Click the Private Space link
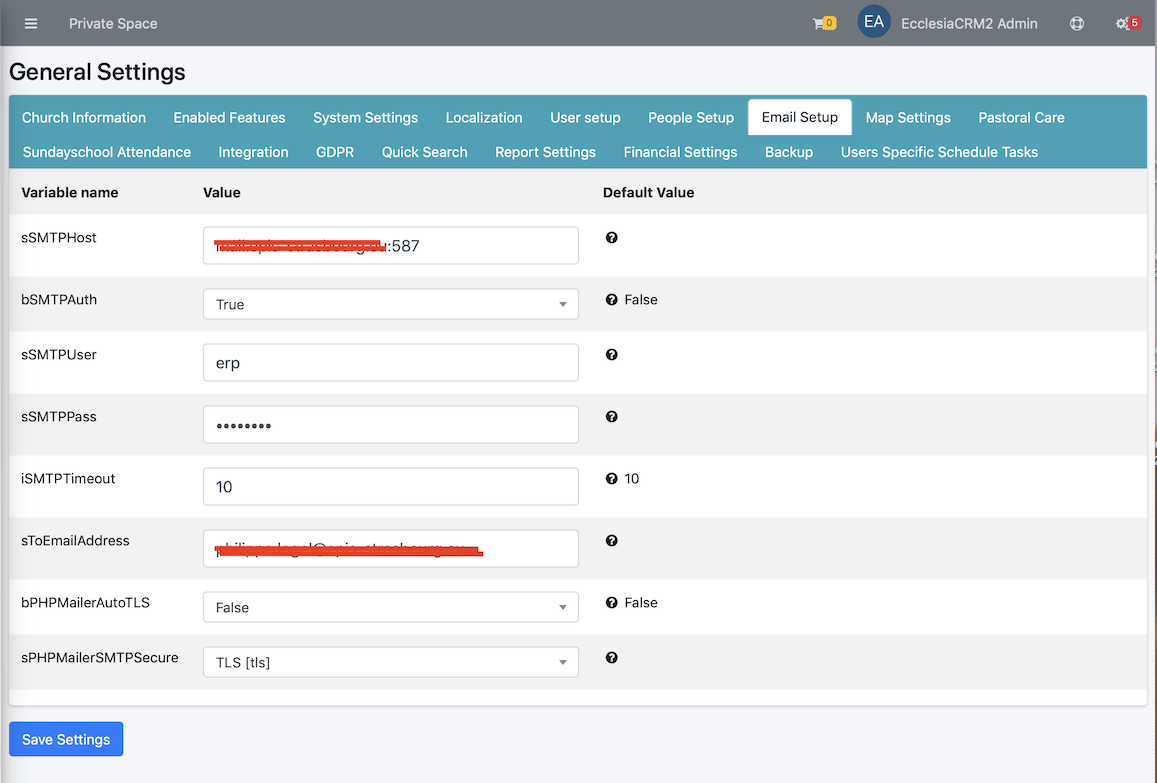 (113, 24)
